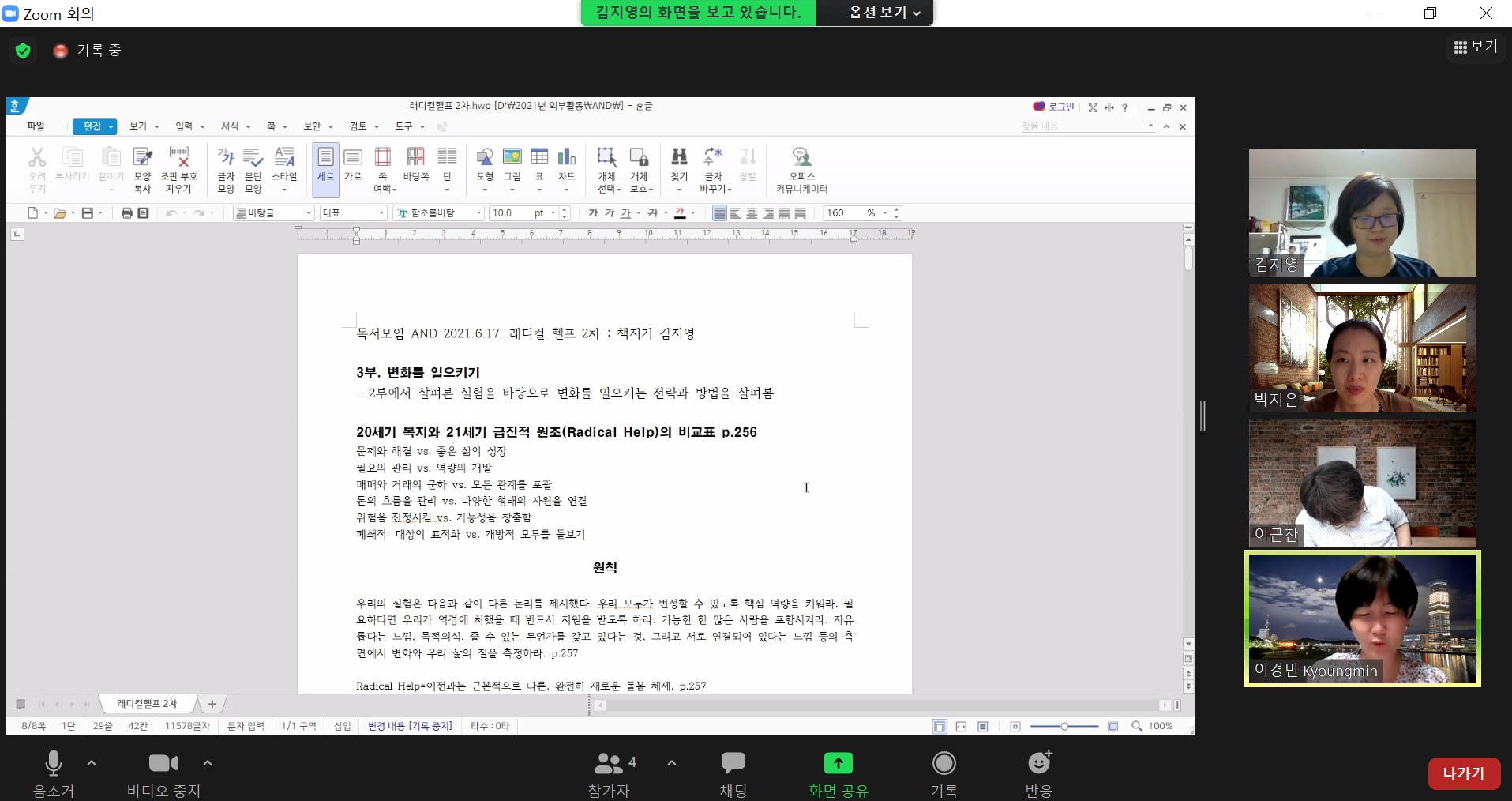Open the 채팅 chat panel
This screenshot has width=1512, height=801.
733,772
